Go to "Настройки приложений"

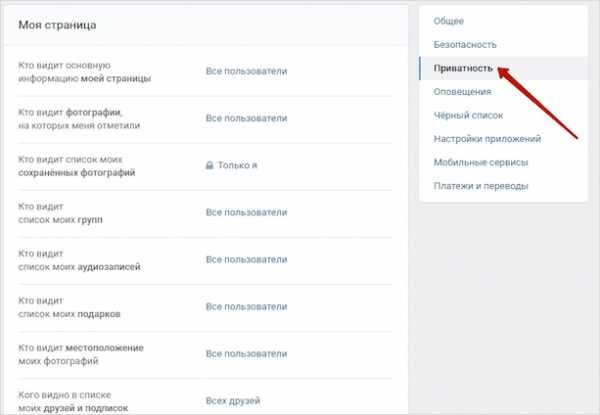[487, 139]
